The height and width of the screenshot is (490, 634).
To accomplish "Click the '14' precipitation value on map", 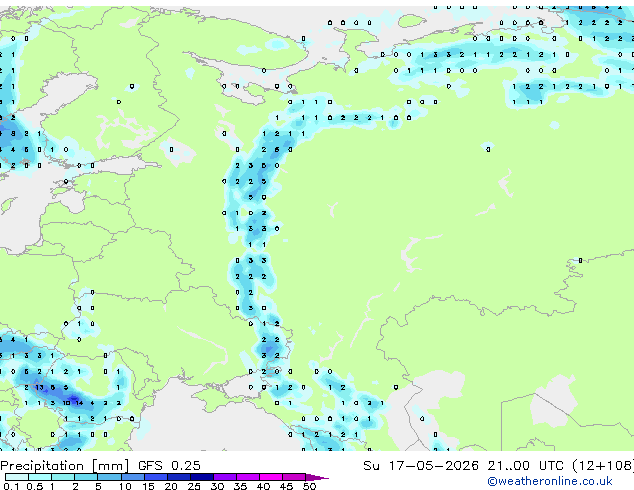I will 79,403.
